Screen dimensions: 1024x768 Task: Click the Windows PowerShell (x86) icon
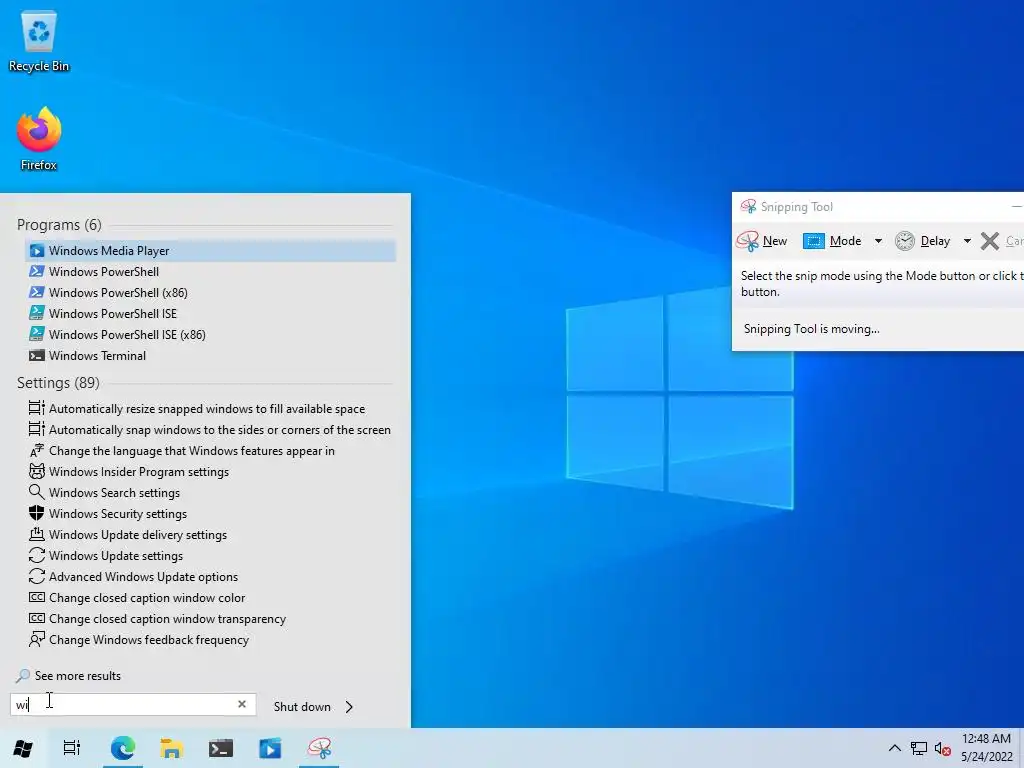click(x=37, y=293)
